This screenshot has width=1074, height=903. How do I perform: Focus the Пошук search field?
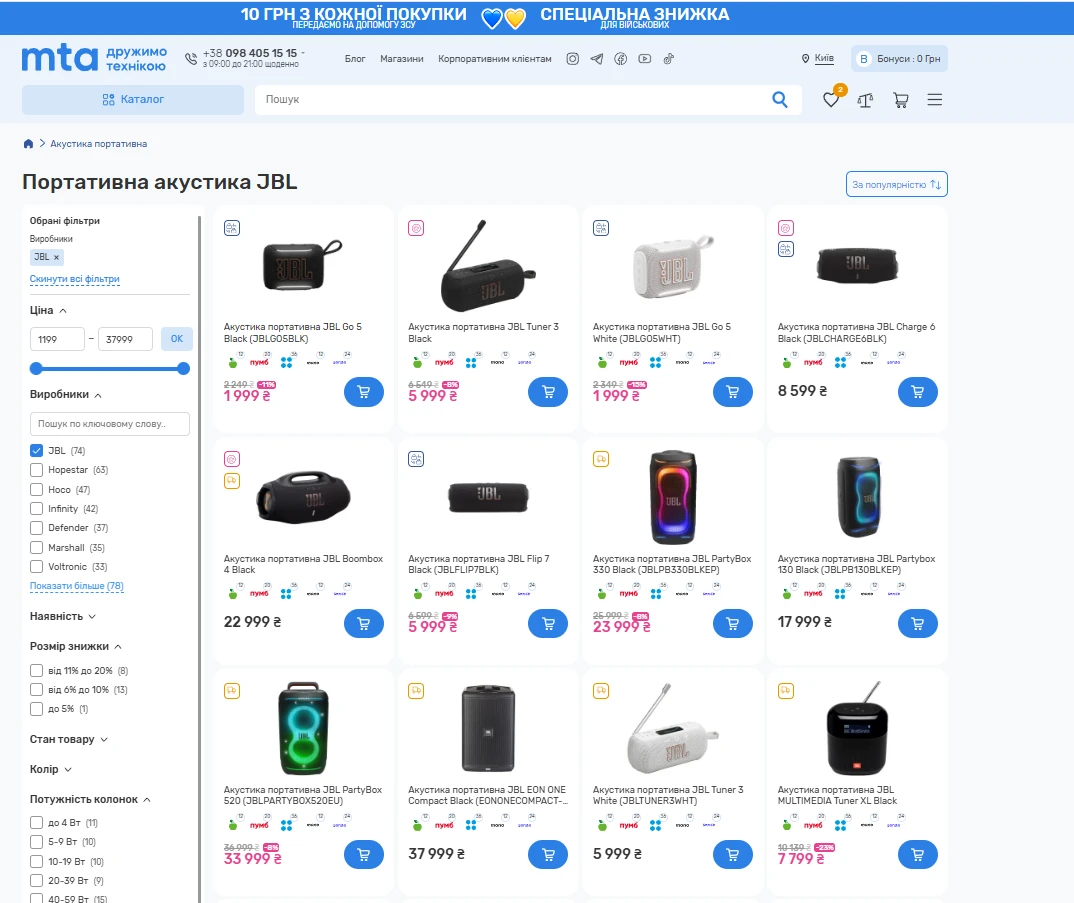(514, 99)
